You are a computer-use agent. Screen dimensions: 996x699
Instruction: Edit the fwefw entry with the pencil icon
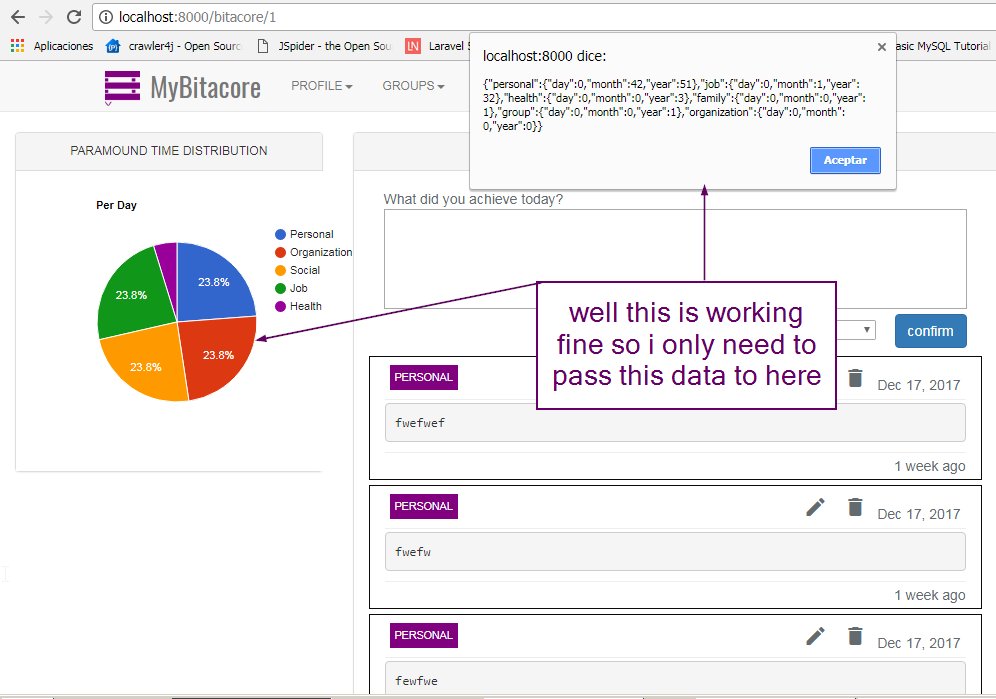pos(815,508)
